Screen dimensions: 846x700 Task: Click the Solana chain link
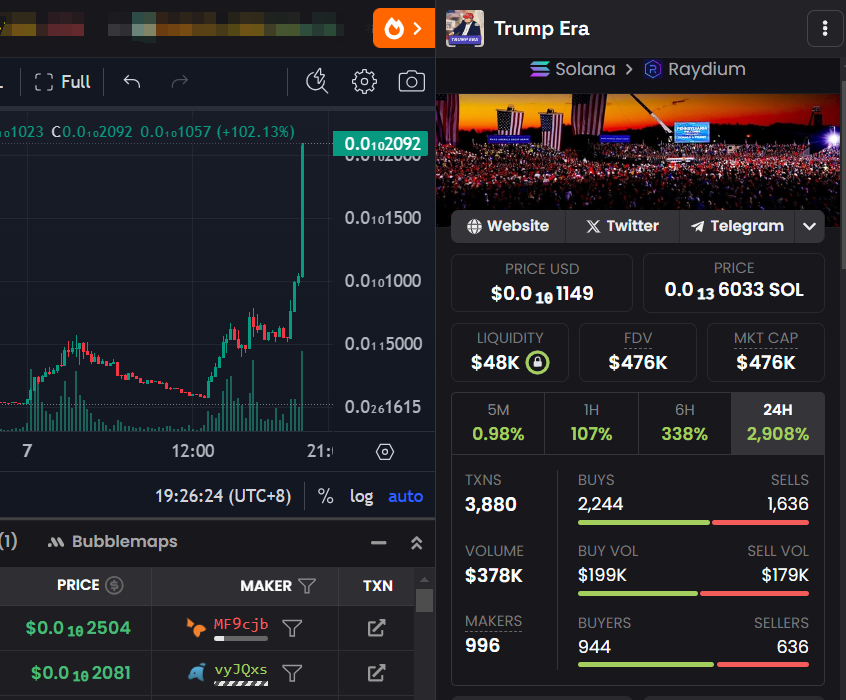(572, 69)
